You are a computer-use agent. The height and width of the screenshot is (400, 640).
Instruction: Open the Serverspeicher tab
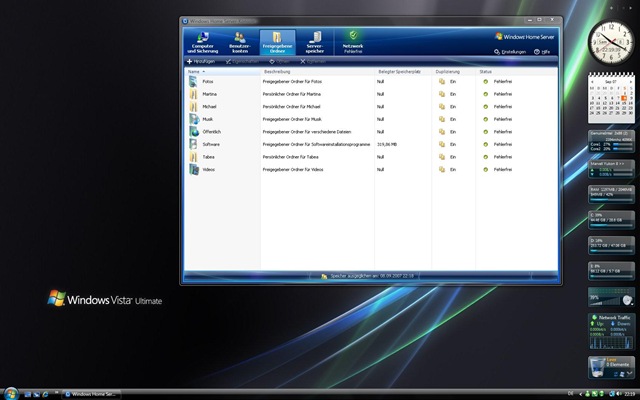pyautogui.click(x=315, y=42)
